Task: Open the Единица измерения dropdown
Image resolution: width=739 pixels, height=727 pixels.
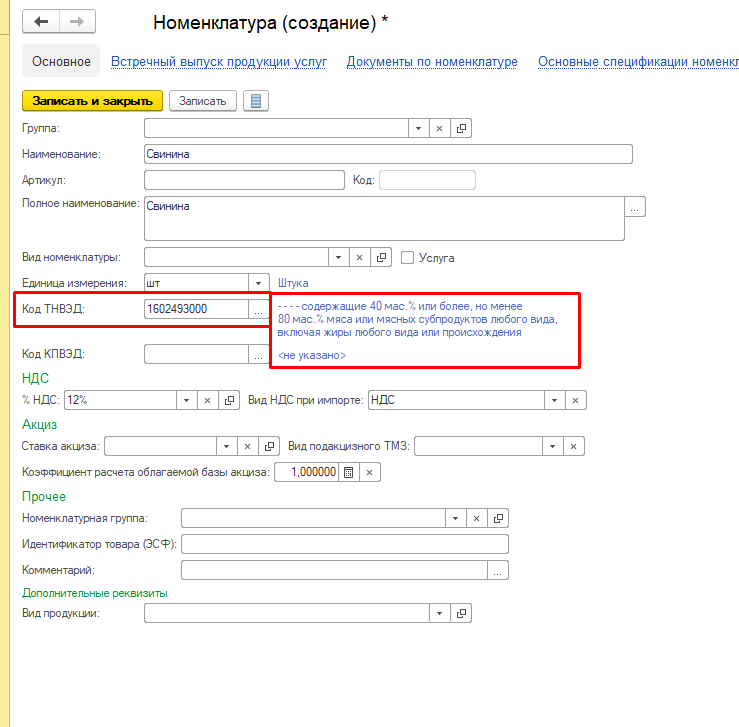Action: point(259,283)
